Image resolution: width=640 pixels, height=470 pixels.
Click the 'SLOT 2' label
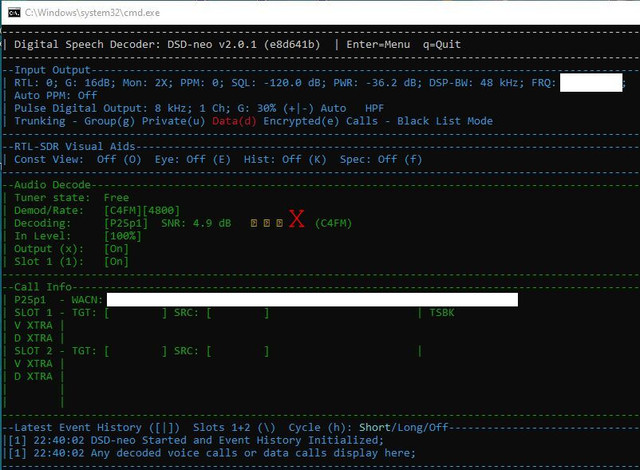pyautogui.click(x=33, y=351)
